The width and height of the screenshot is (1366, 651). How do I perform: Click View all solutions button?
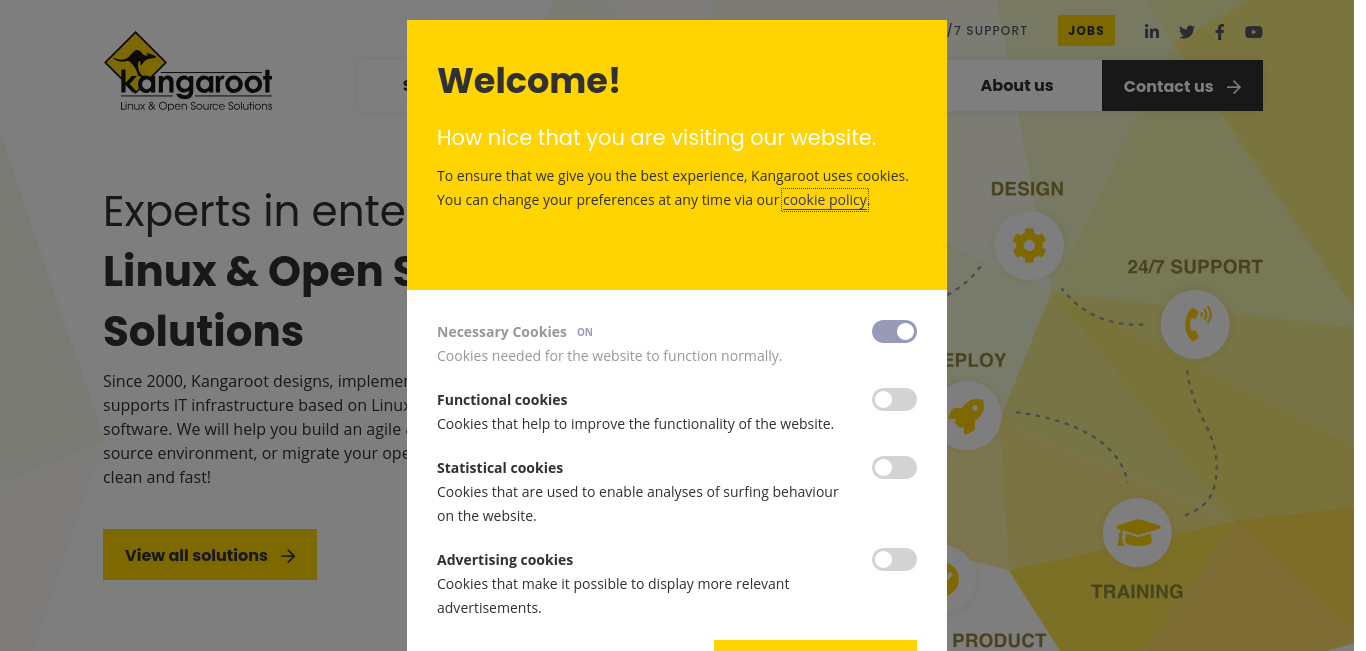[x=210, y=555]
